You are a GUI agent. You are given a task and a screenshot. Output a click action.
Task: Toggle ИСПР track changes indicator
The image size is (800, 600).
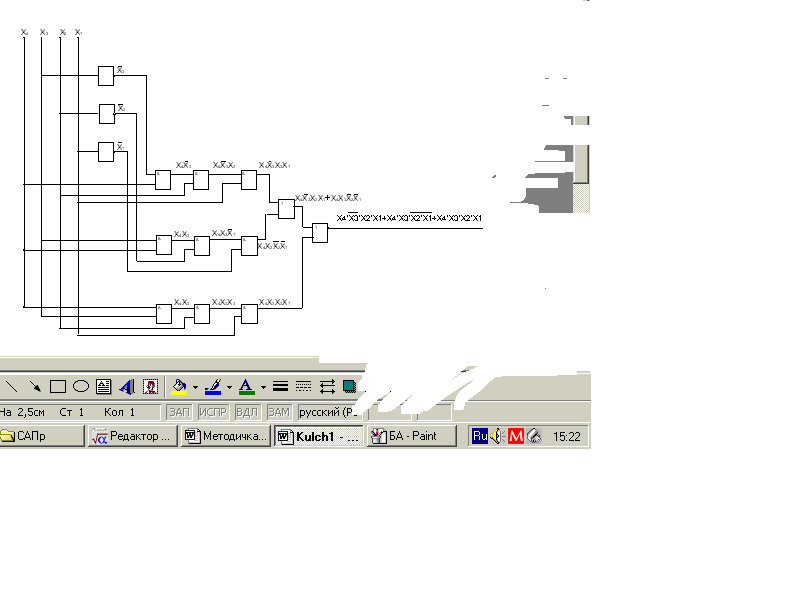213,412
